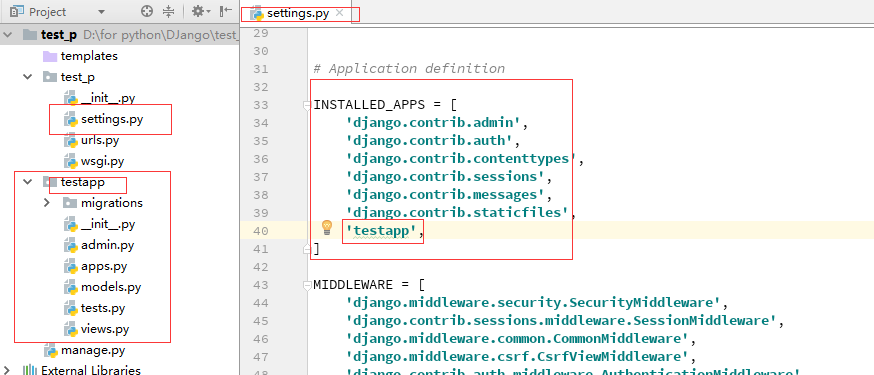Image resolution: width=874 pixels, height=375 pixels.
Task: Open the Project panel gear settings
Action: pos(200,11)
